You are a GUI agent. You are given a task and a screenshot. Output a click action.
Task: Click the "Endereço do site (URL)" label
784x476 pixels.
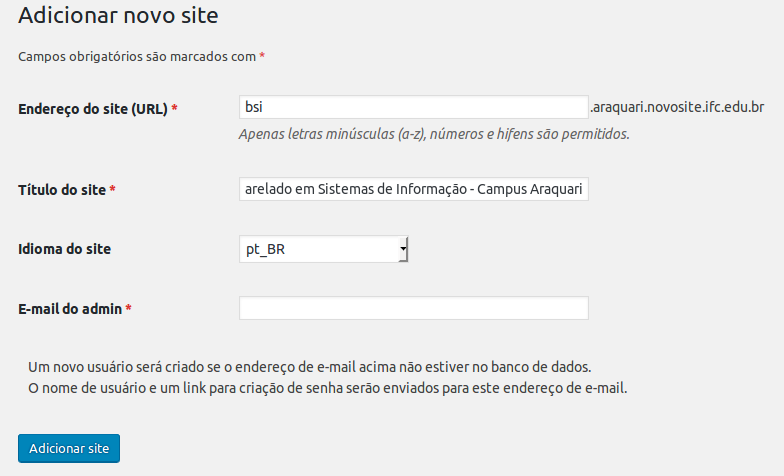pyautogui.click(x=93, y=108)
